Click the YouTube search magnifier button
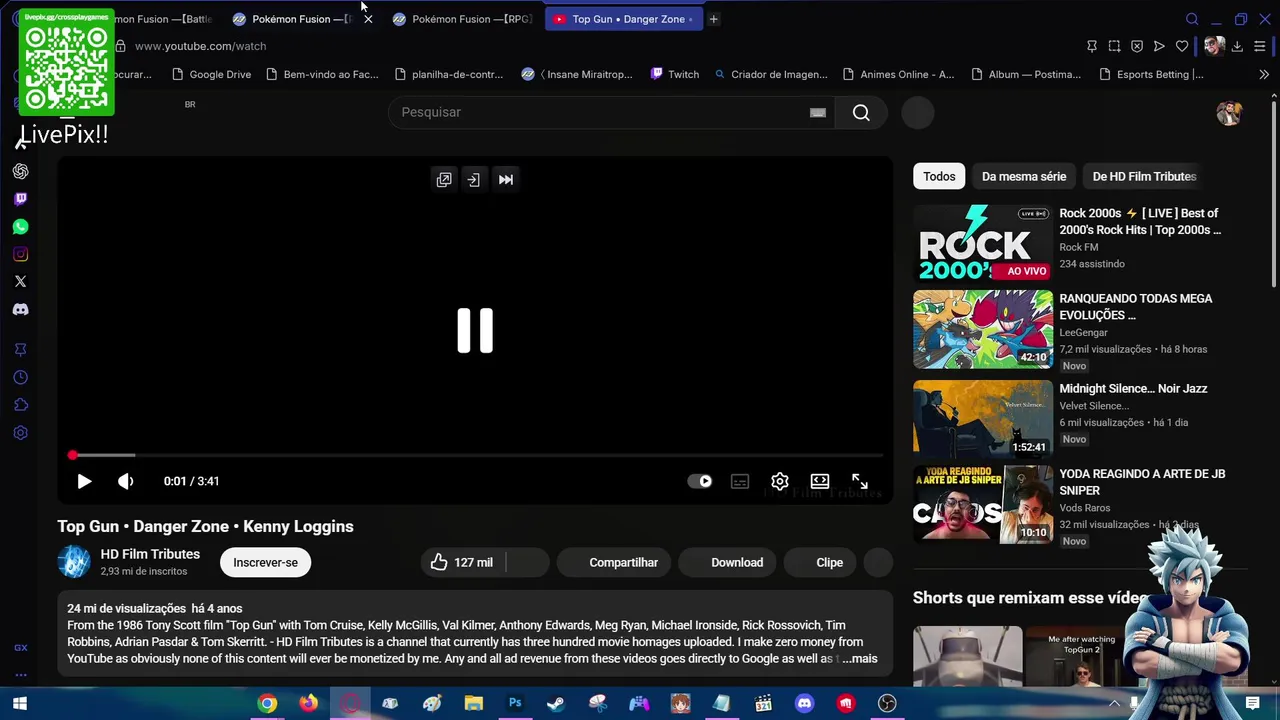 pyautogui.click(x=861, y=112)
